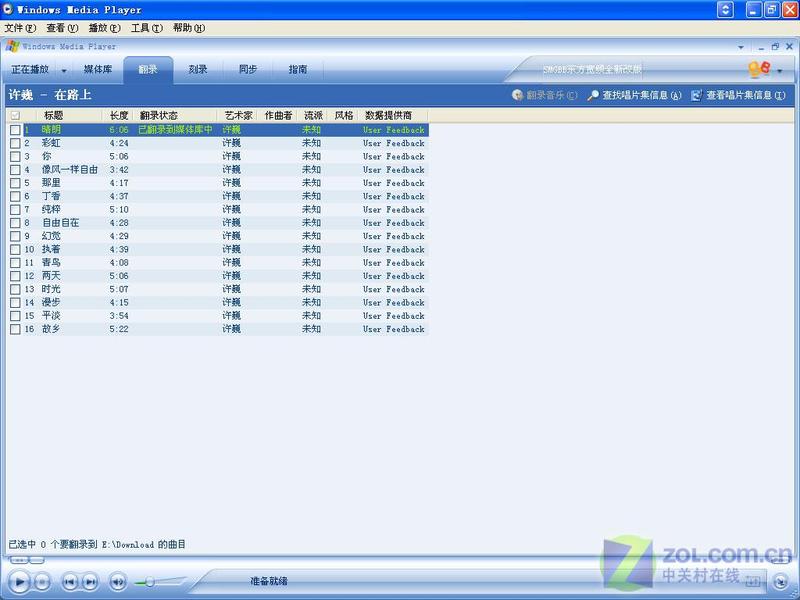Check the box for track 你
This screenshot has width=800, height=600.
coord(15,157)
